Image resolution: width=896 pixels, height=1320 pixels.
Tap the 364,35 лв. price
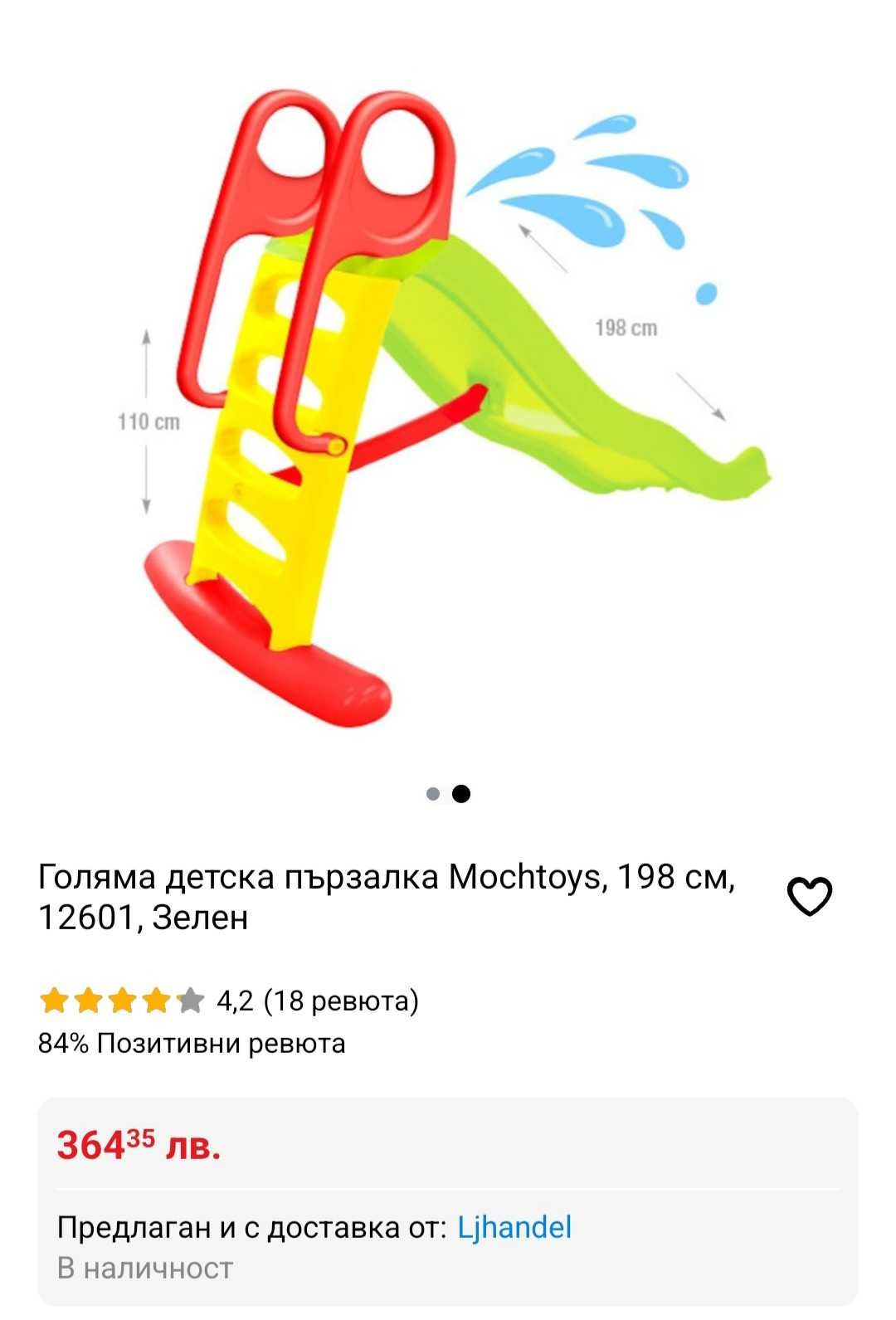click(139, 1145)
